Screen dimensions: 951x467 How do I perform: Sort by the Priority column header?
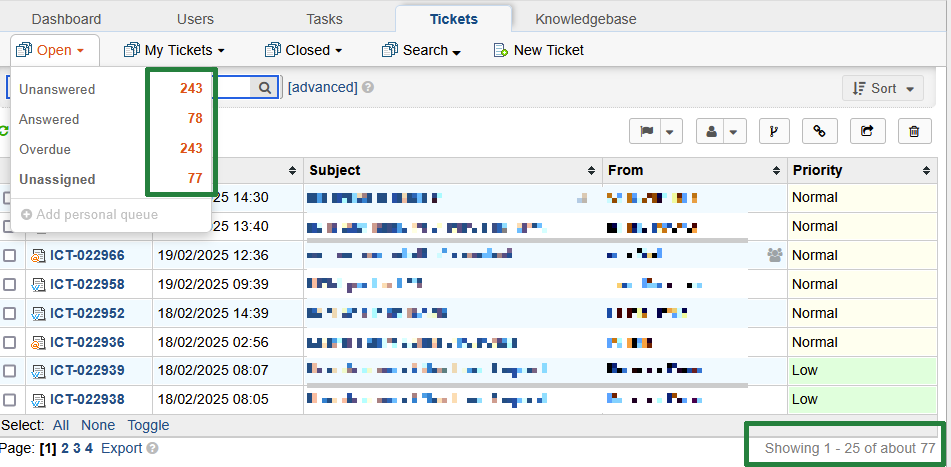(x=817, y=171)
